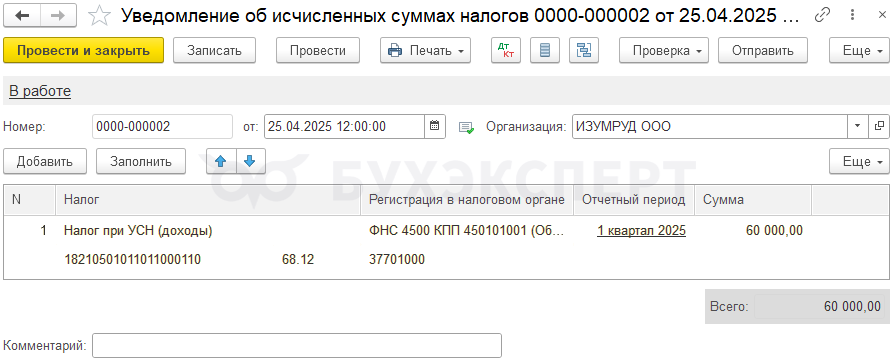Open the table Еще menu
This screenshot has height=364, width=894.
(859, 161)
